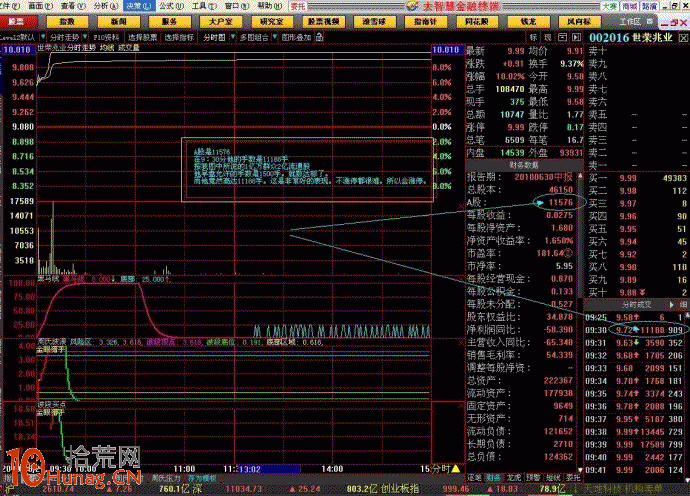Click the 大赛 link at top right

click(610, 6)
